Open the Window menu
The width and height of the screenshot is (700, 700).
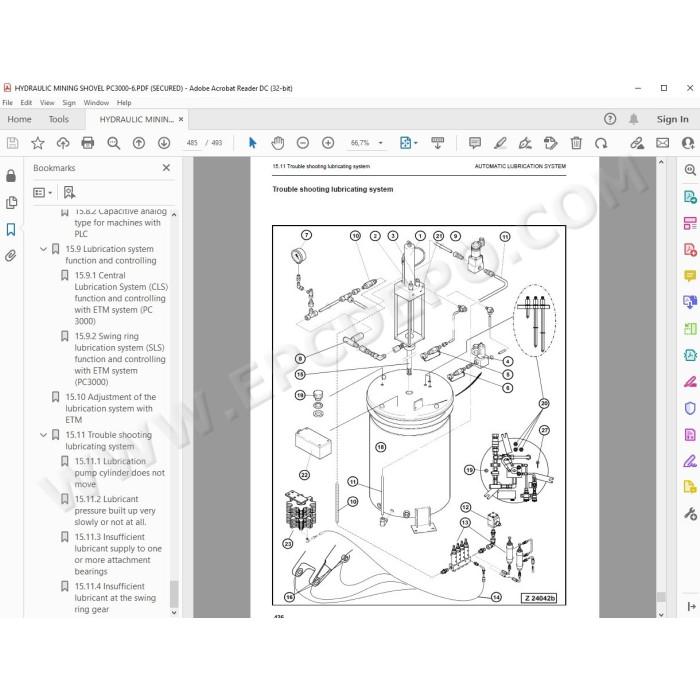96,103
